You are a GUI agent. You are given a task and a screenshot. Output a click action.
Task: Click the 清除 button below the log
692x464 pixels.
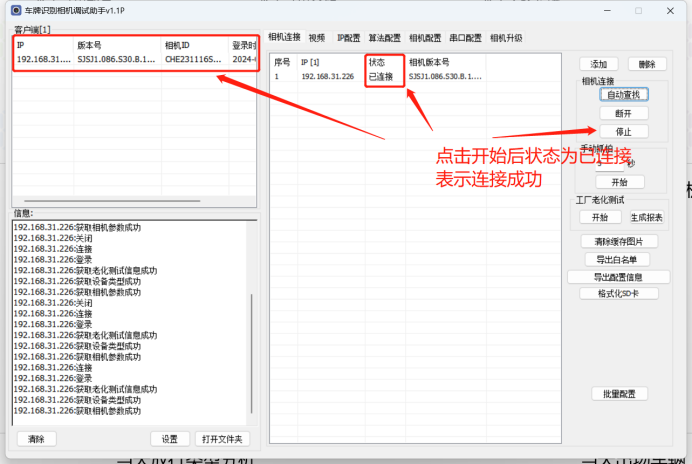[x=36, y=439]
